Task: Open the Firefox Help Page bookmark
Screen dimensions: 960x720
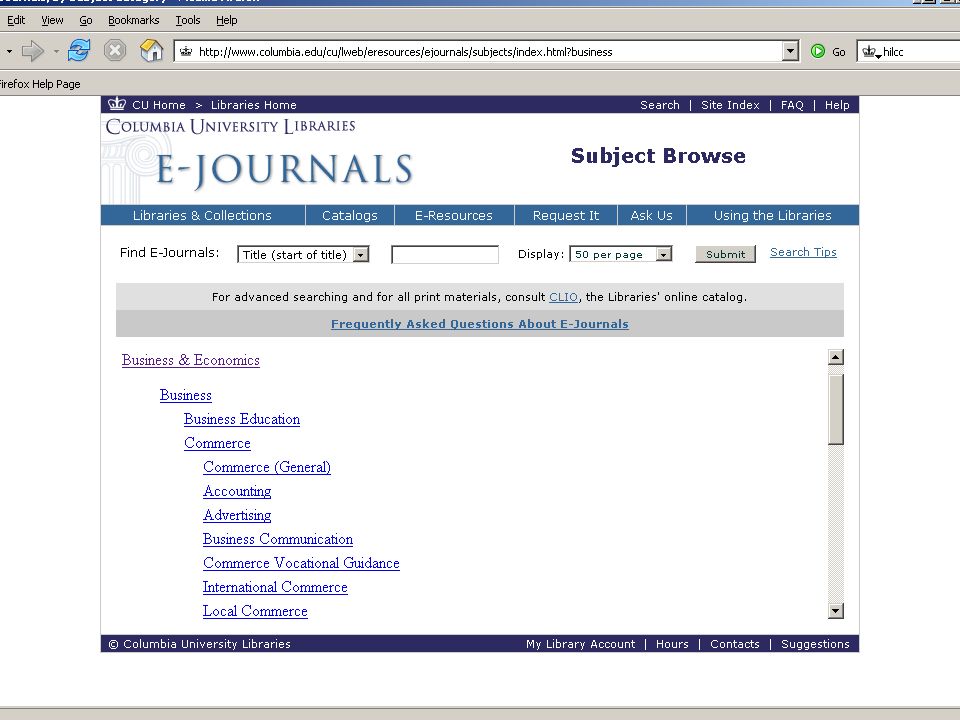Action: pyautogui.click(x=40, y=84)
